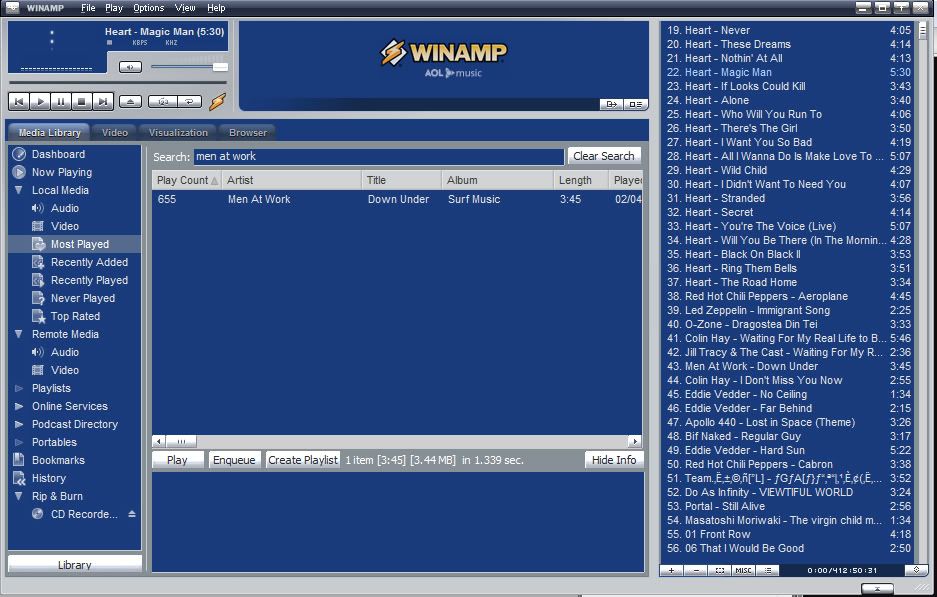Open the Recently Added smart view
This screenshot has width=937, height=597.
click(89, 262)
